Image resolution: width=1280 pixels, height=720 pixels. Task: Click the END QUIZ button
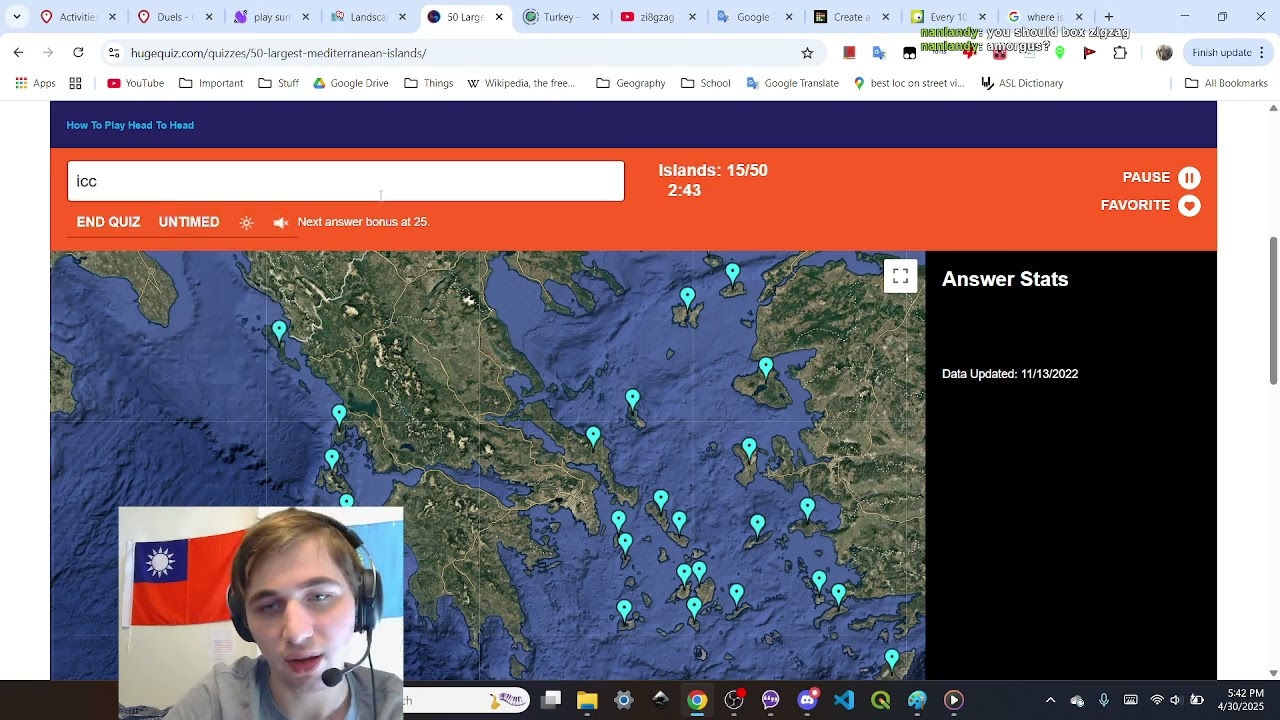click(108, 222)
